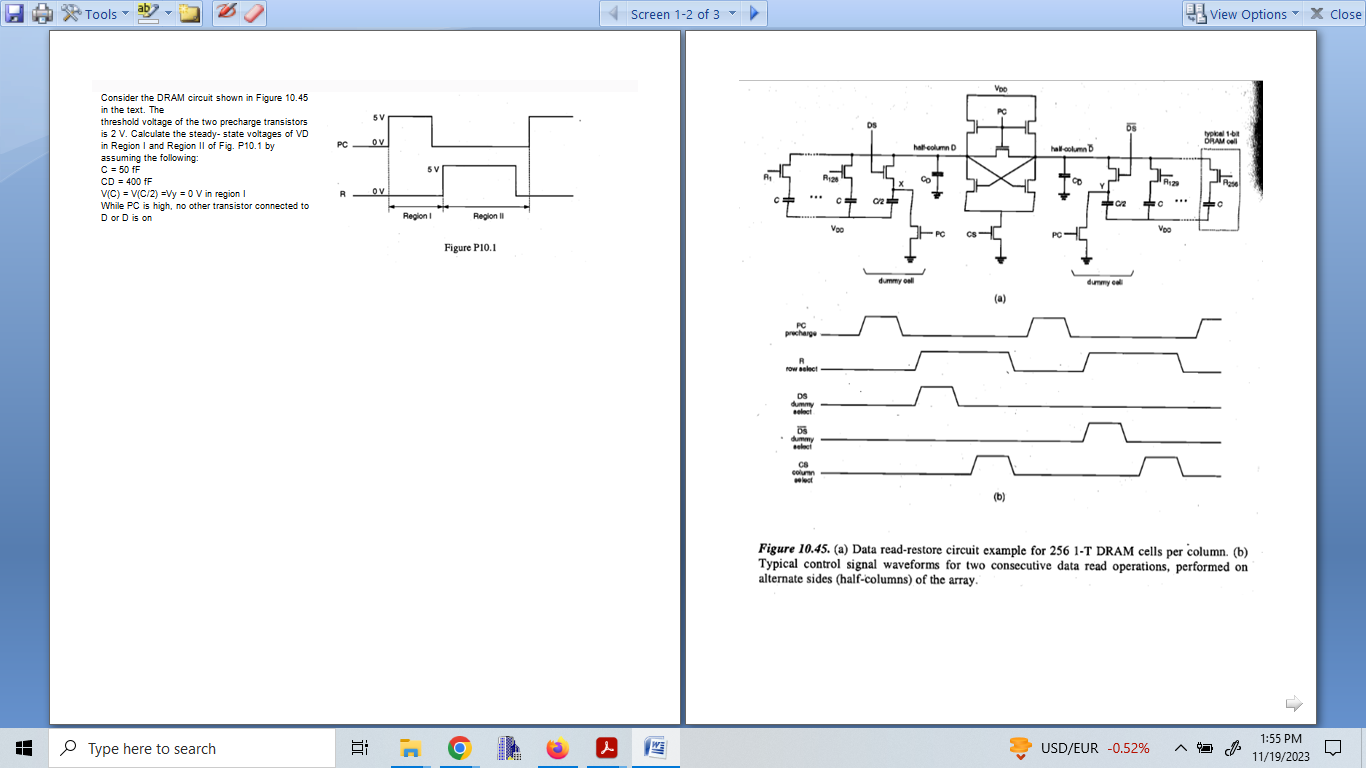This screenshot has width=1366, height=768.
Task: Select the Eraser tool
Action: pos(256,13)
